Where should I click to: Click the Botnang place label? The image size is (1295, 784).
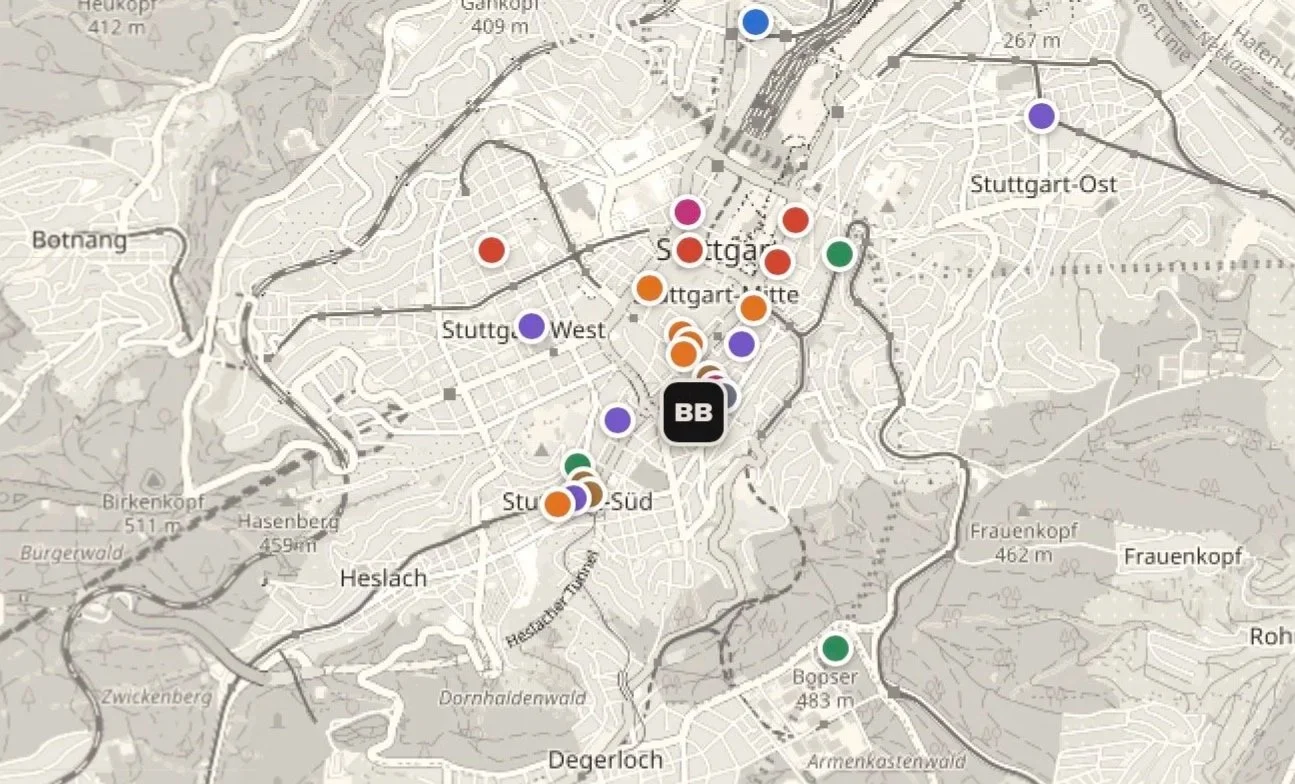click(80, 240)
